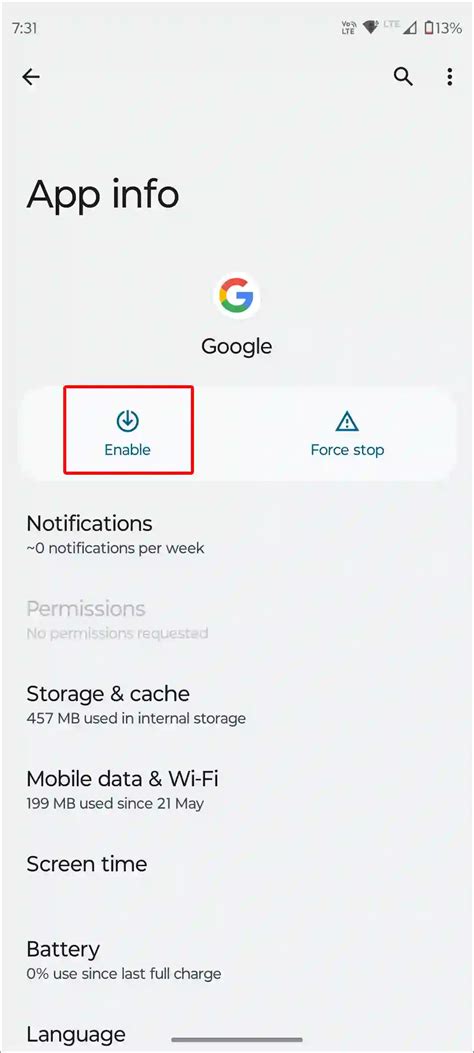Open Mobile data & Wi-Fi usage
Screen dimensions: 474x1053
pos(237,790)
